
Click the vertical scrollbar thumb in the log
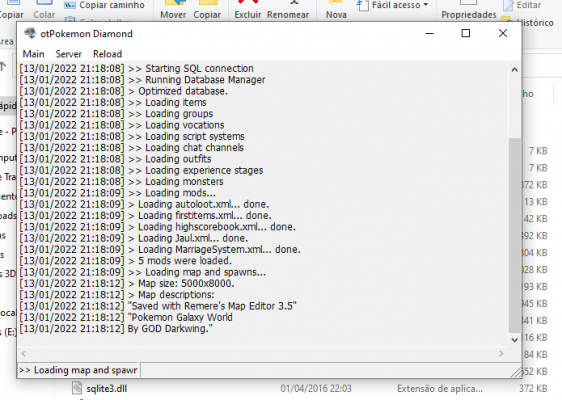pos(515,235)
